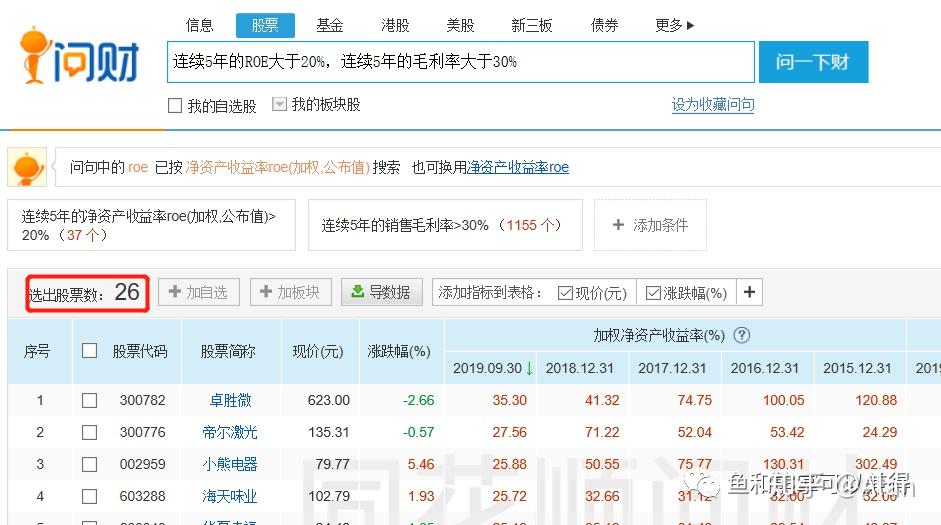941x525 pixels.
Task: Open the 基金 tab
Action: 330,25
